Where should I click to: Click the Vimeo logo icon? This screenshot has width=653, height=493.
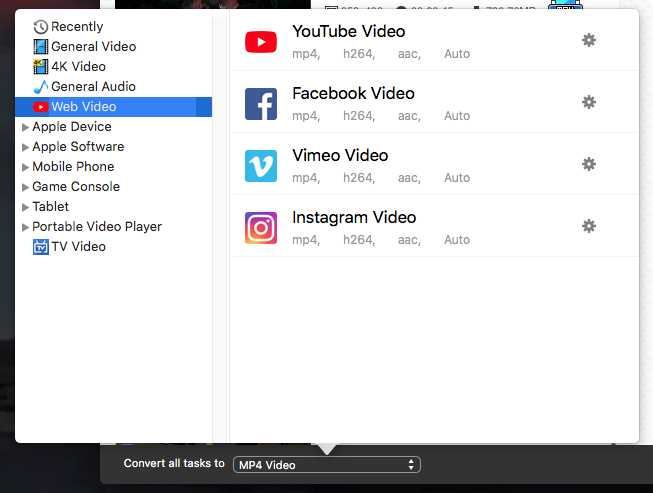[x=261, y=166]
